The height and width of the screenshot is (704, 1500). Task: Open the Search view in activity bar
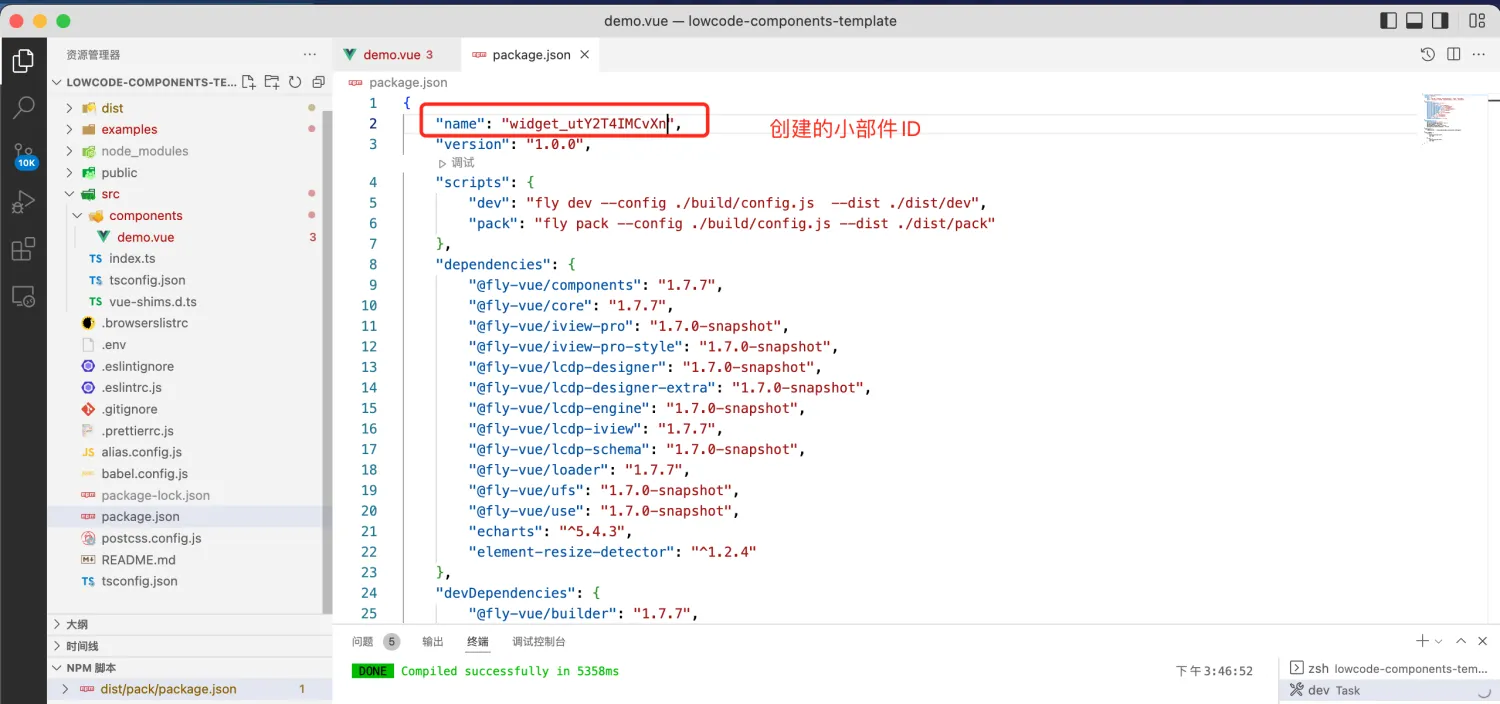pos(23,107)
